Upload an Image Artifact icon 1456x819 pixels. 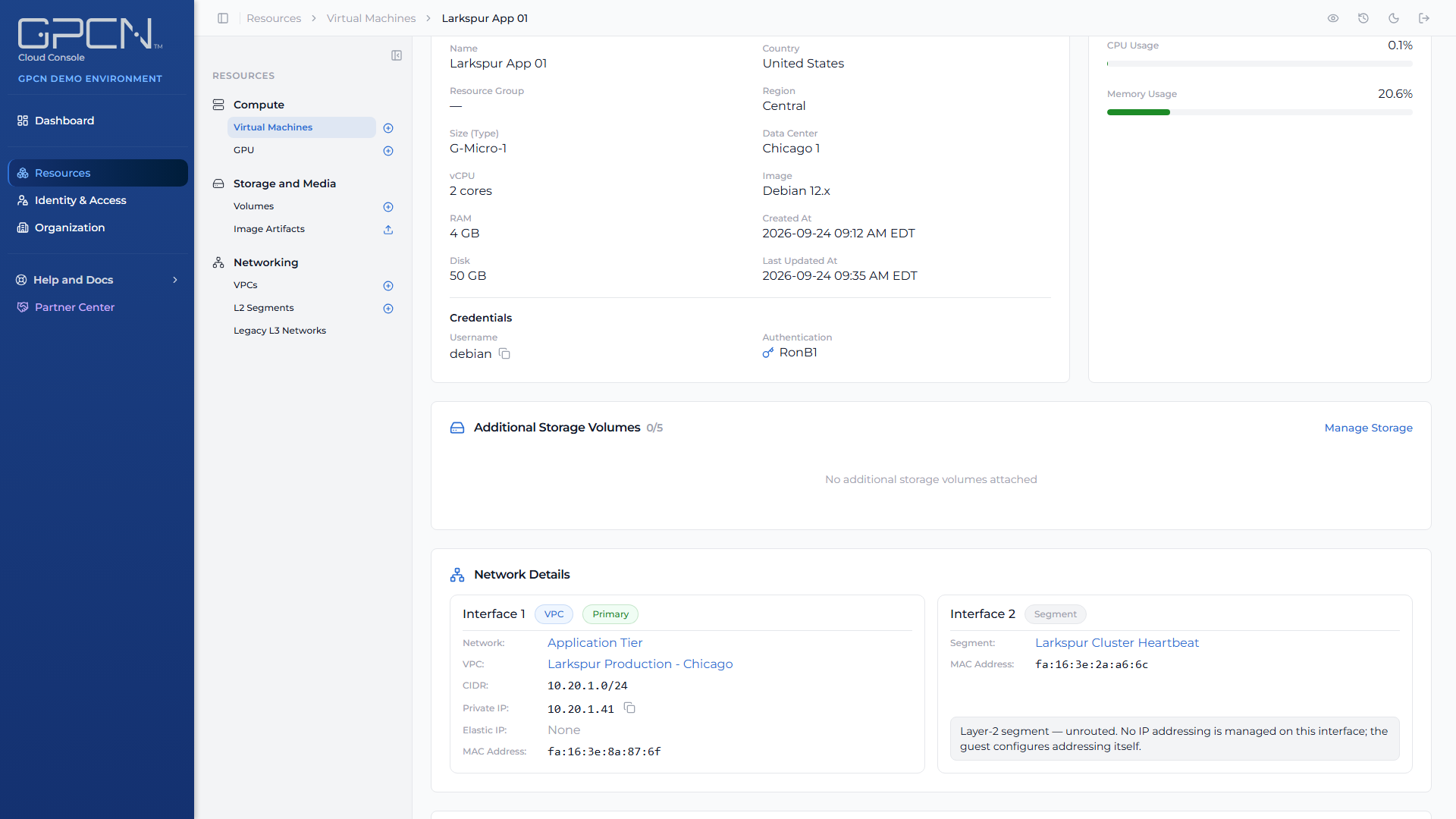pos(388,230)
